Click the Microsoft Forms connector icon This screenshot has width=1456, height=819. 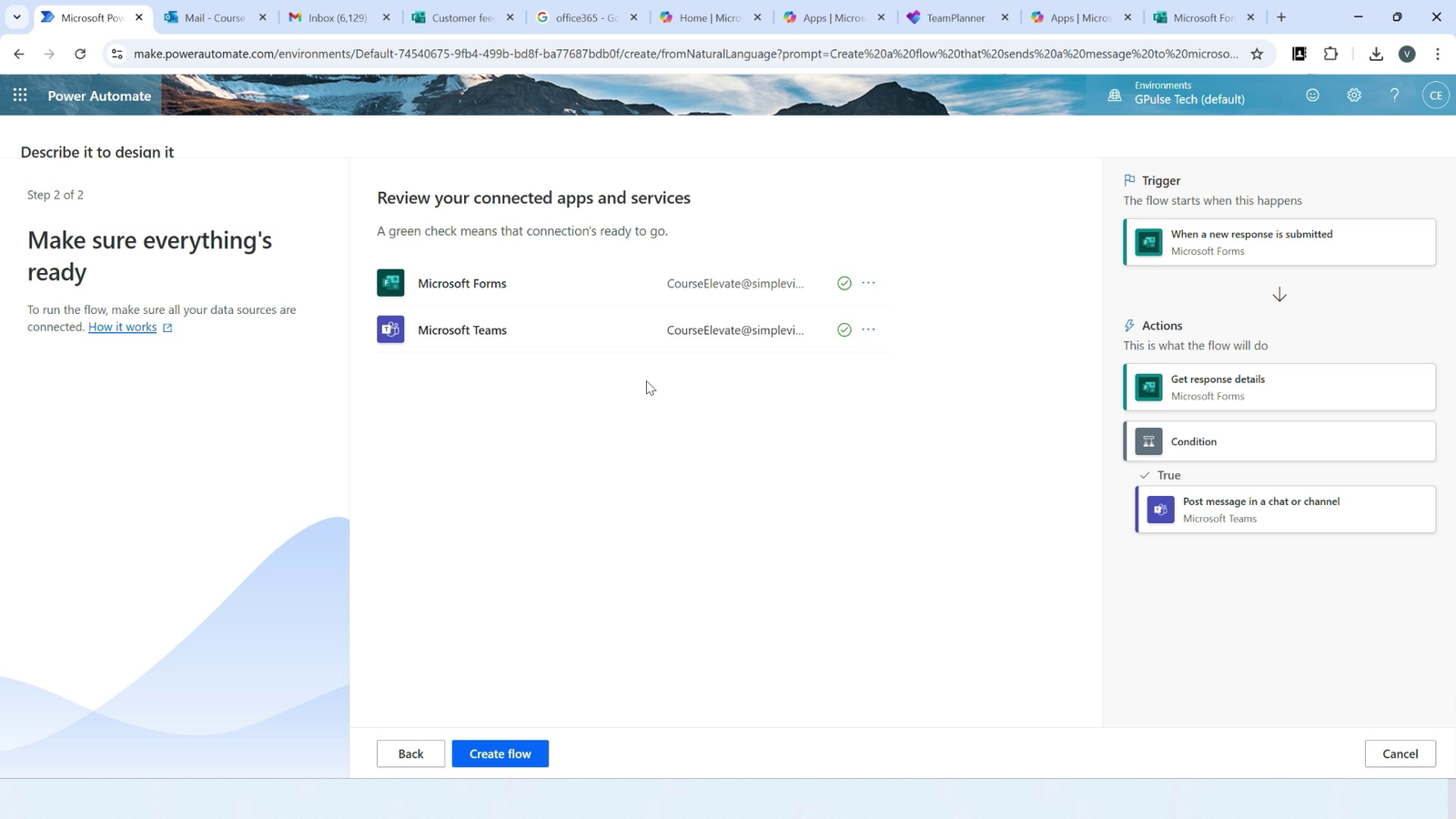(x=390, y=282)
